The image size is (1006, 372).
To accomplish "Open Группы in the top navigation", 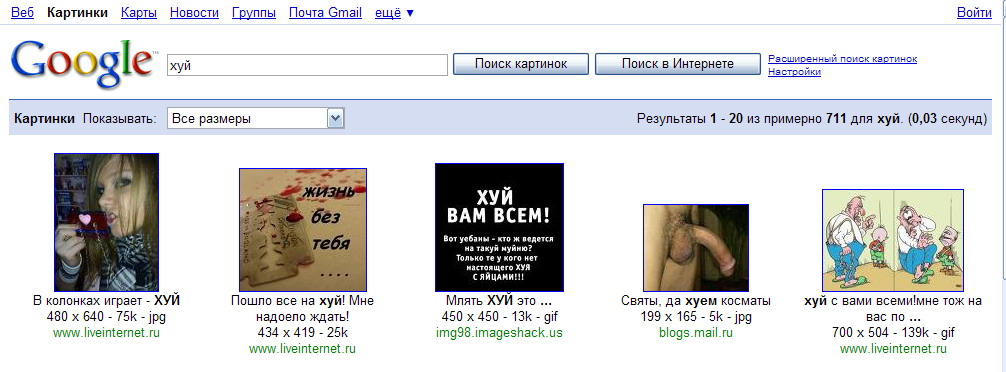I will [254, 13].
